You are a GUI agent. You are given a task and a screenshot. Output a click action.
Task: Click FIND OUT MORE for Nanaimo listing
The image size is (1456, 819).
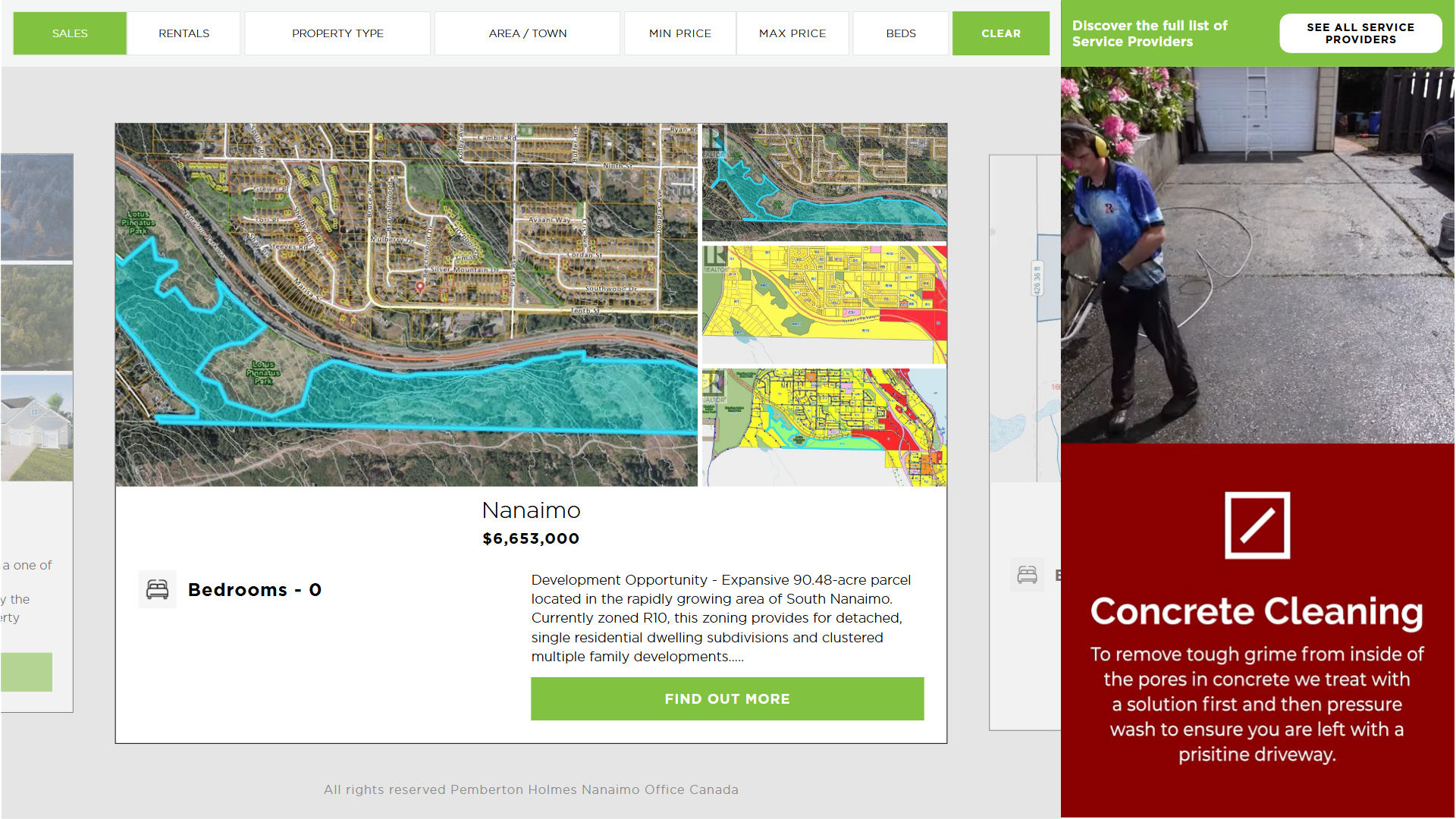click(726, 698)
